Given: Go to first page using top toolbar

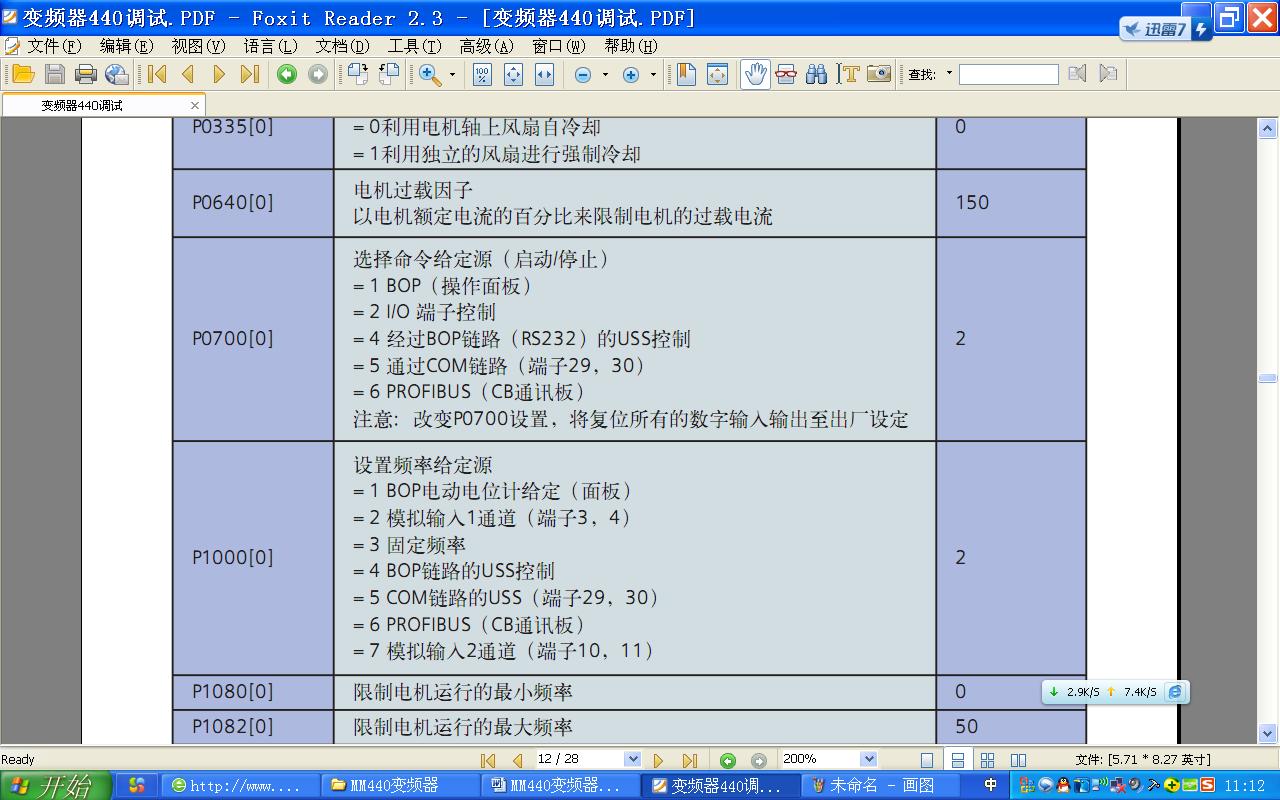Looking at the screenshot, I should [x=157, y=74].
